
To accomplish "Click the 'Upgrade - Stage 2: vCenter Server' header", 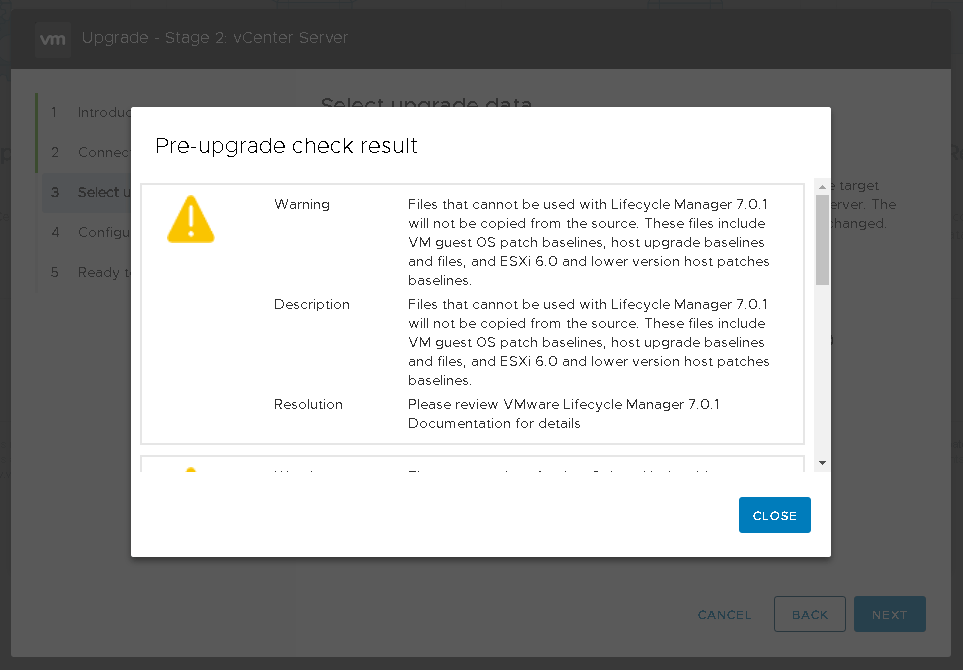I will tap(215, 39).
